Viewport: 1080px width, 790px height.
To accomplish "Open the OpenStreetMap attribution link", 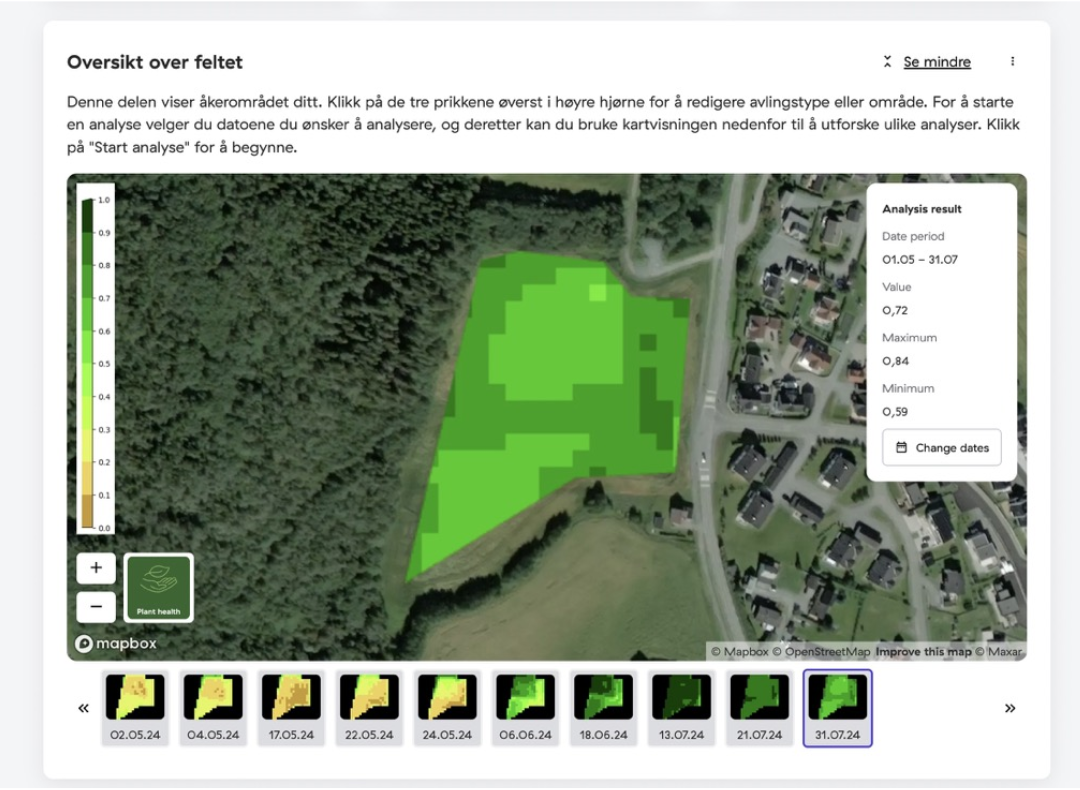I will click(x=827, y=652).
